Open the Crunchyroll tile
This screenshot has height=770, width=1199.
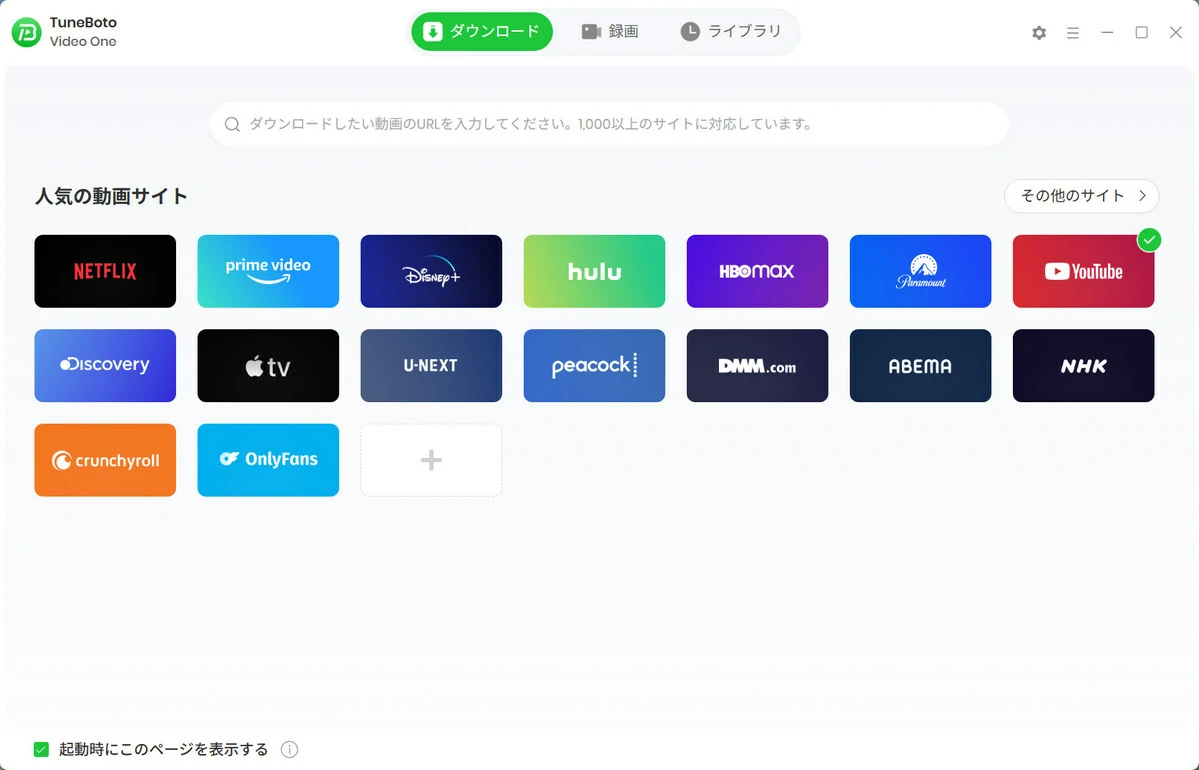point(105,460)
